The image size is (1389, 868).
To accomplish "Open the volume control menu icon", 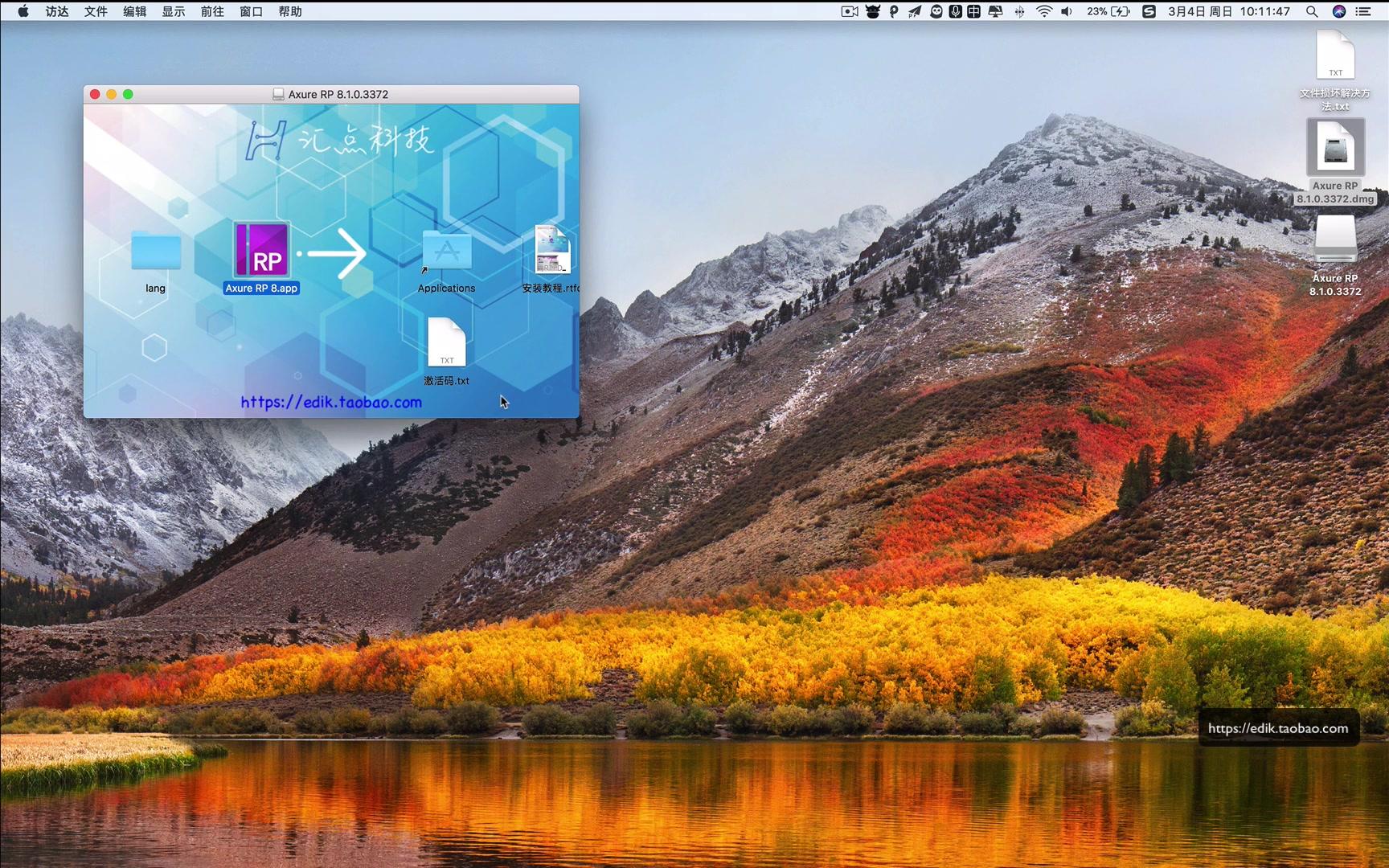I will pyautogui.click(x=1067, y=11).
